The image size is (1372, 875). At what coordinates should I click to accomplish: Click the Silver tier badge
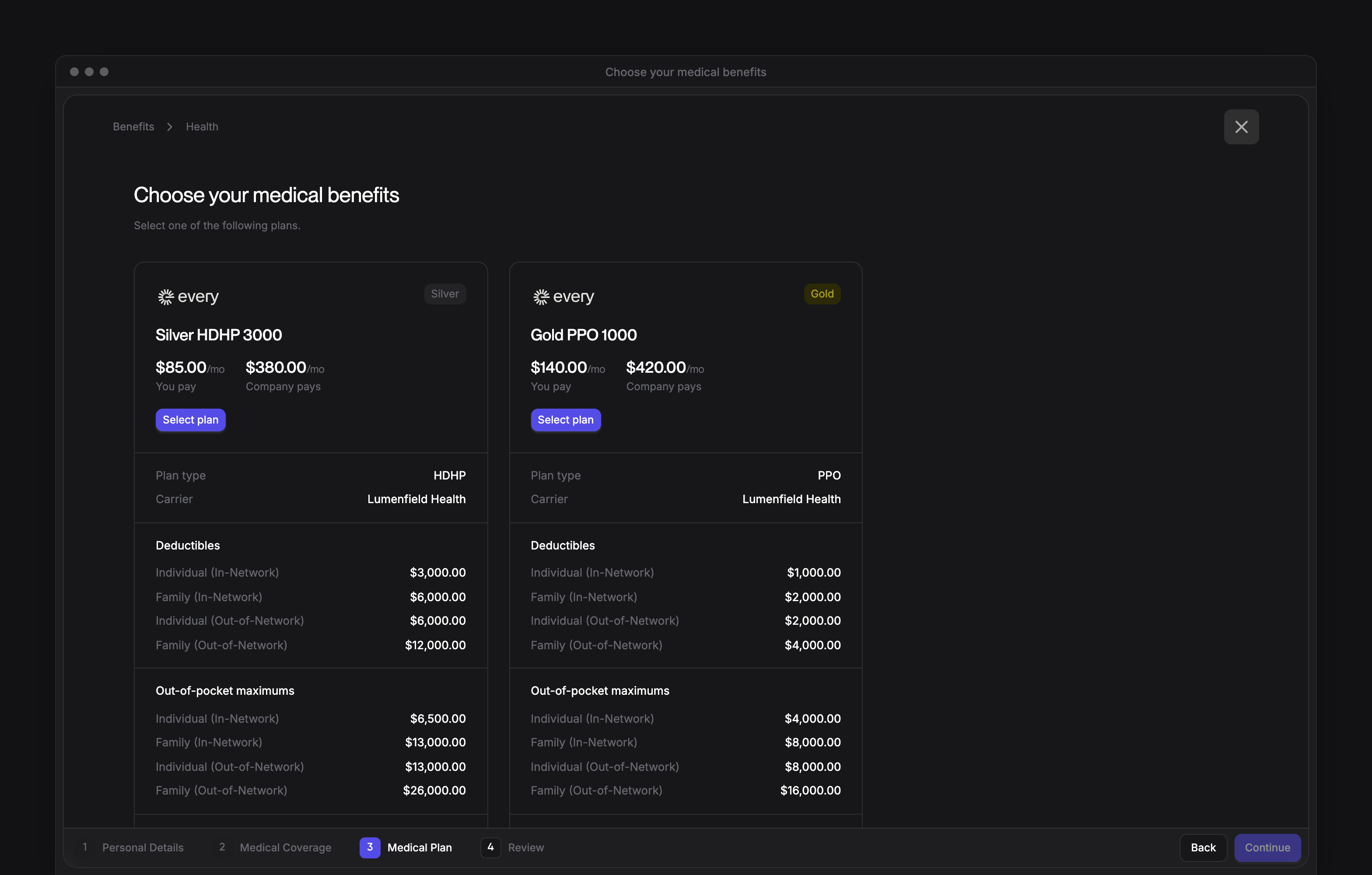tap(445, 294)
